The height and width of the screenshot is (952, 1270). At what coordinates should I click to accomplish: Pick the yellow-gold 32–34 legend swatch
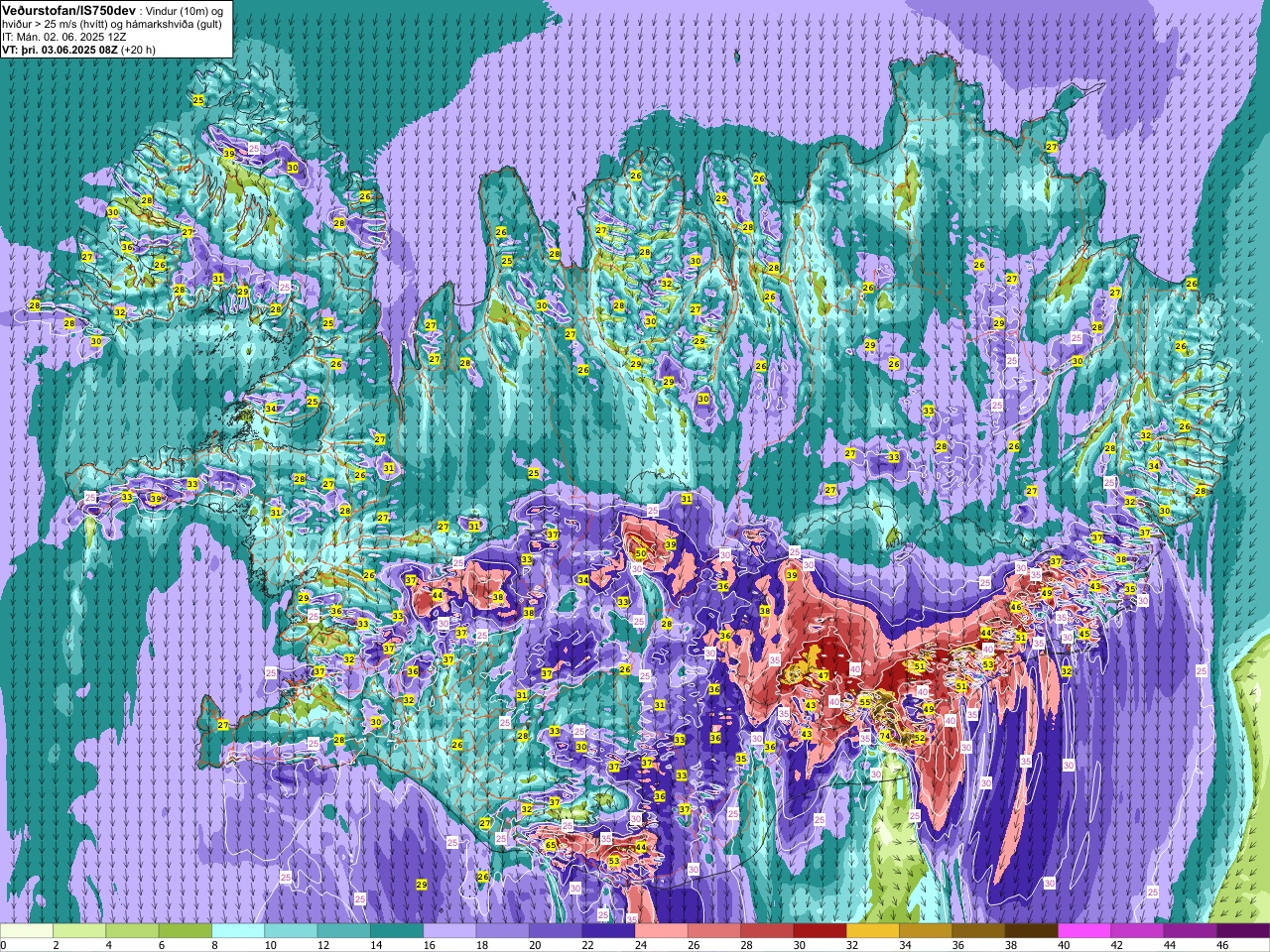pos(872,931)
